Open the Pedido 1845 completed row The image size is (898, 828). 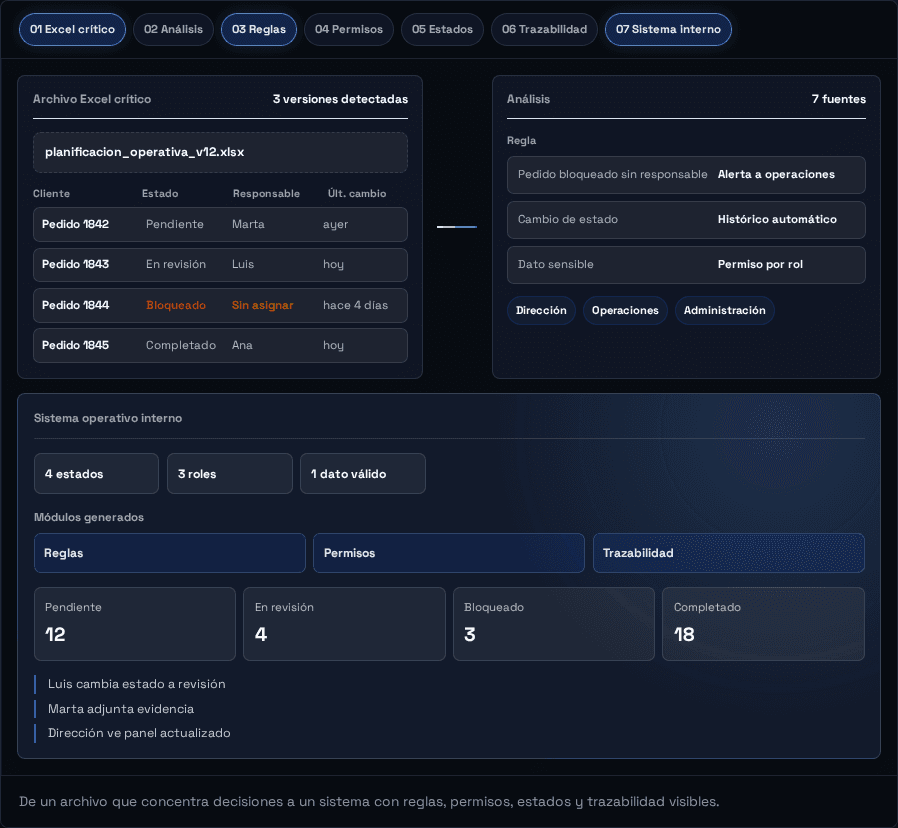(220, 345)
